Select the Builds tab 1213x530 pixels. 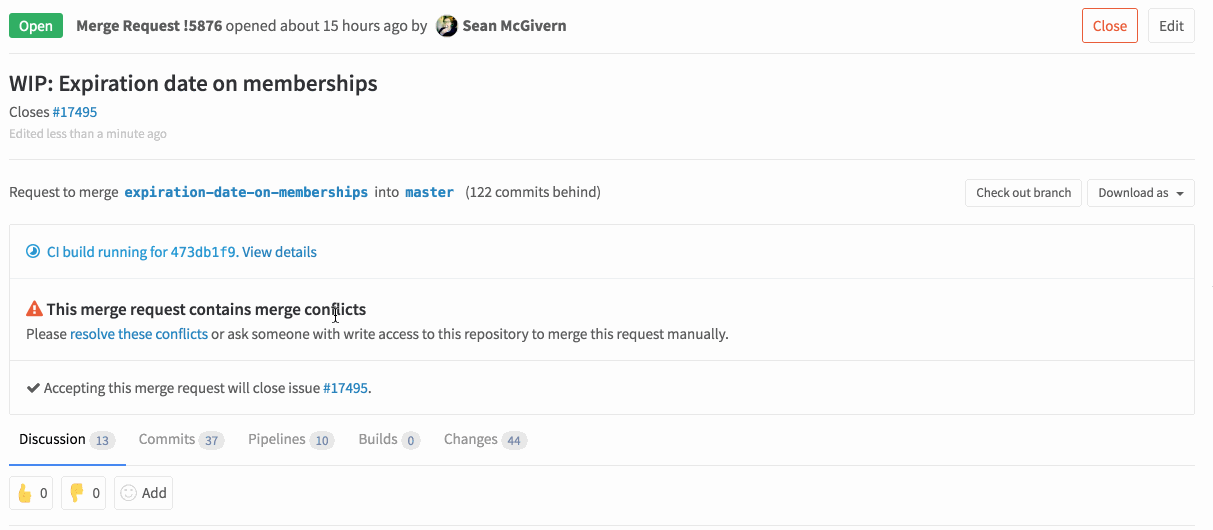click(x=389, y=439)
